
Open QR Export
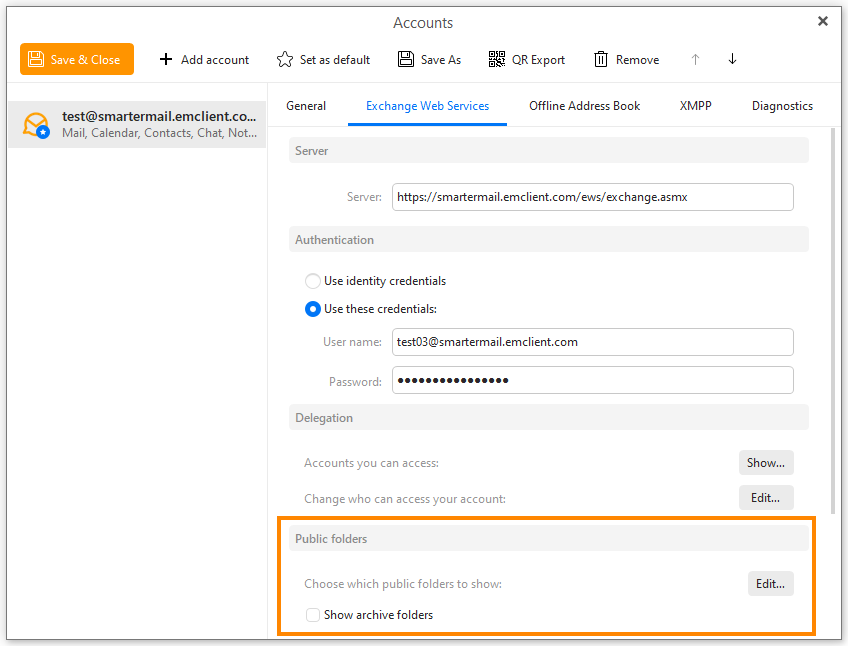pyautogui.click(x=526, y=59)
